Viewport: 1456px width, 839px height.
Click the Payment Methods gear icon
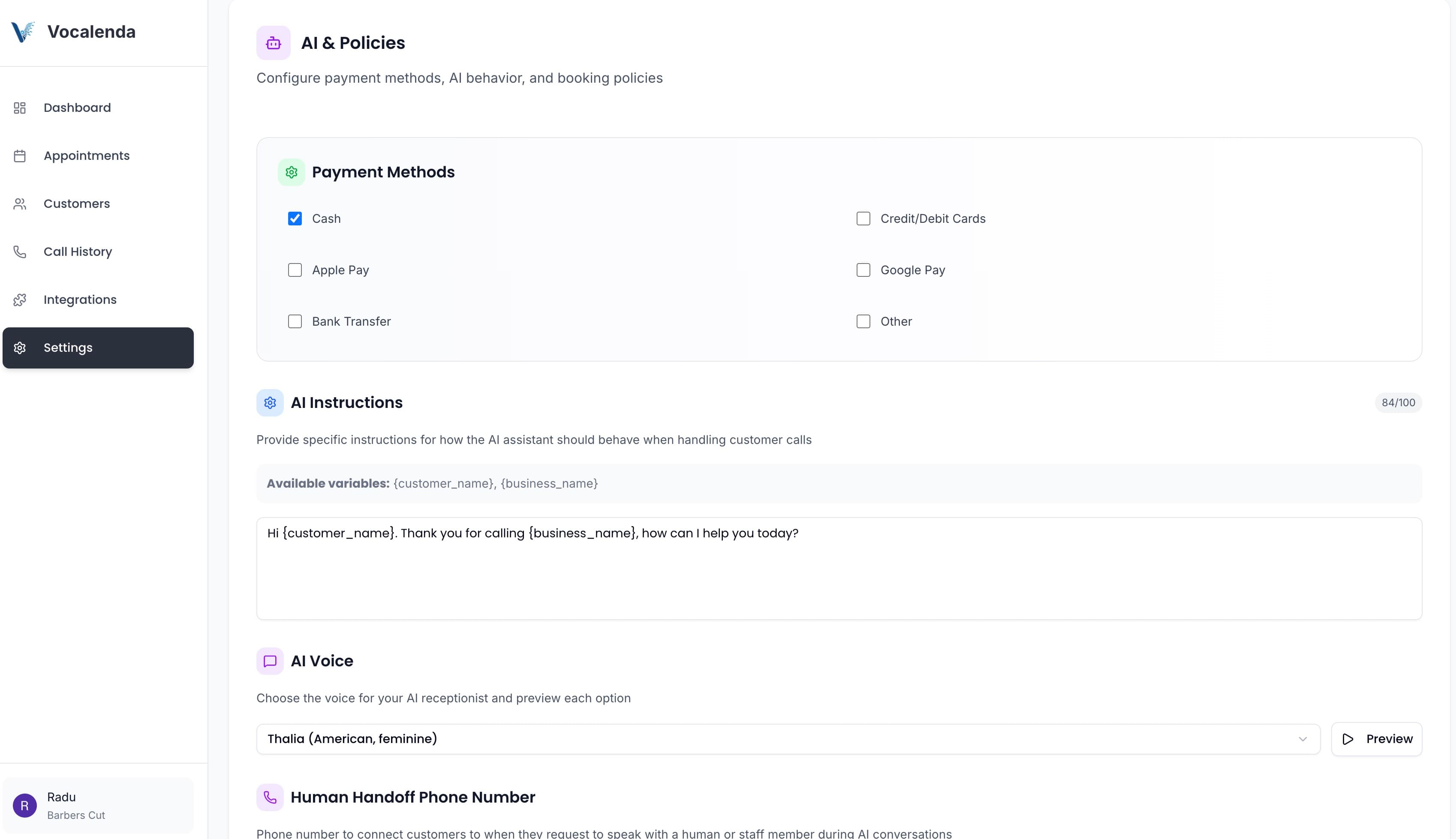(292, 172)
